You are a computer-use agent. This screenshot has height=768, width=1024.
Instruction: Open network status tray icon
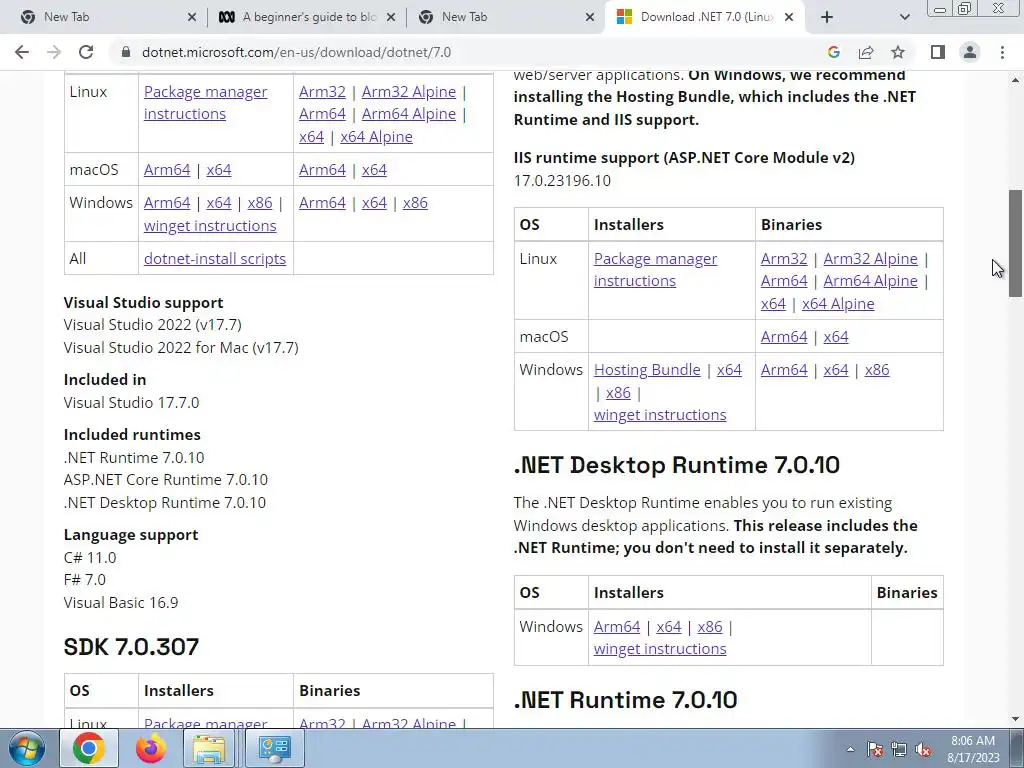coord(899,749)
